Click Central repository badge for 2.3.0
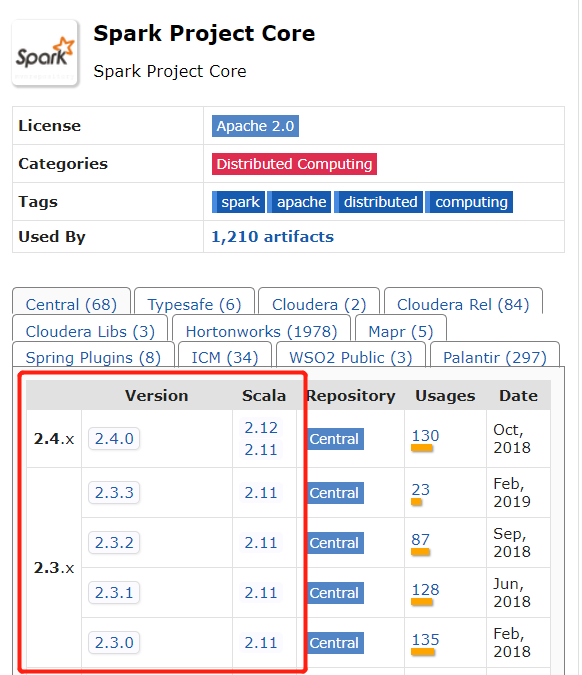The height and width of the screenshot is (675, 582). click(x=335, y=643)
